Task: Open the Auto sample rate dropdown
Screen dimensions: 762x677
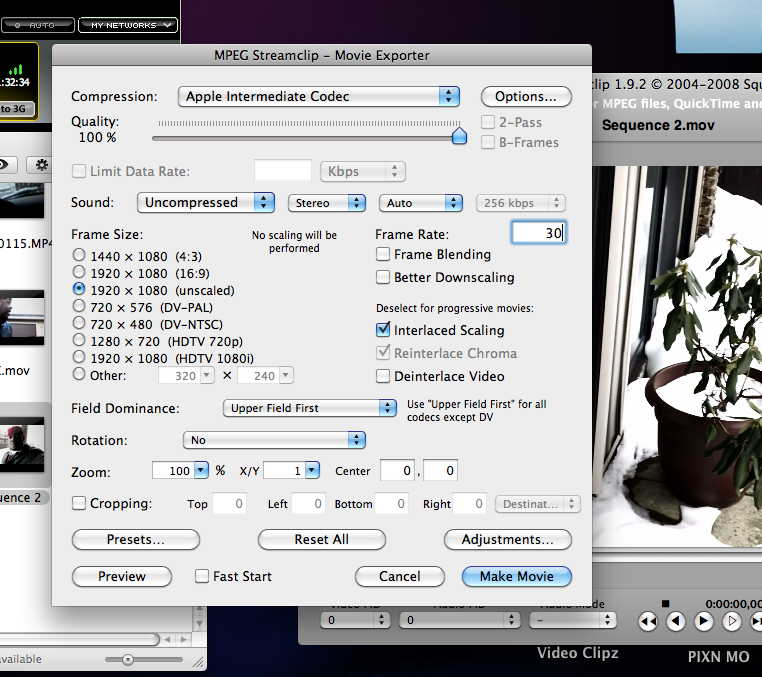Action: (420, 203)
